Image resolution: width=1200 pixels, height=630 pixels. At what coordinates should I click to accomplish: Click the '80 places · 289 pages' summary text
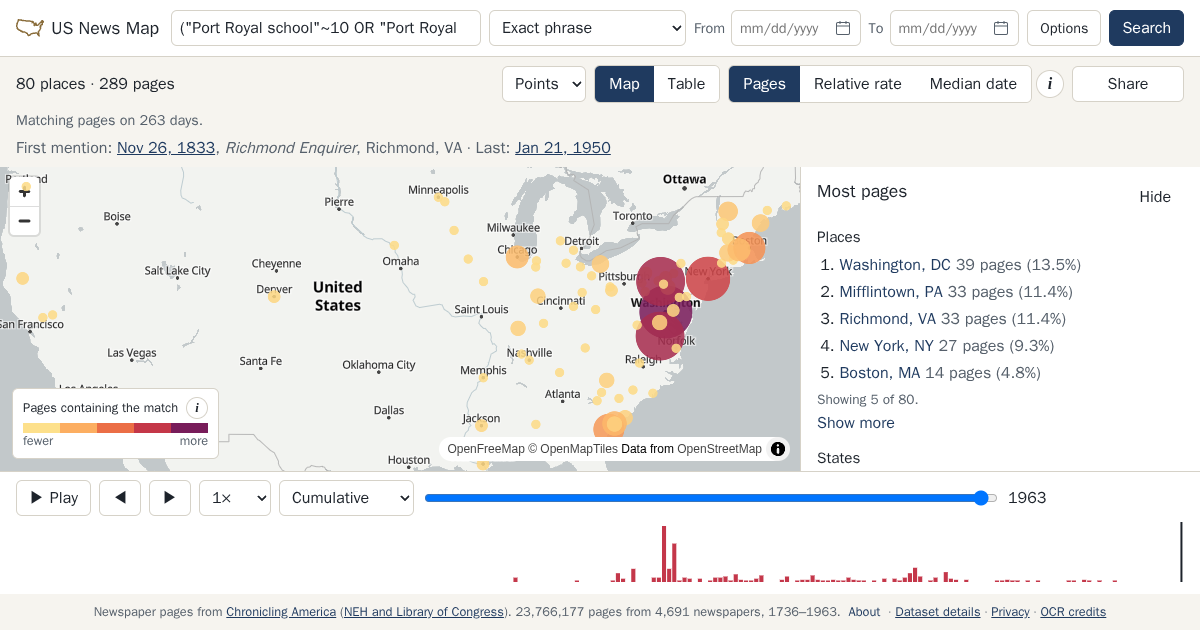tap(95, 84)
